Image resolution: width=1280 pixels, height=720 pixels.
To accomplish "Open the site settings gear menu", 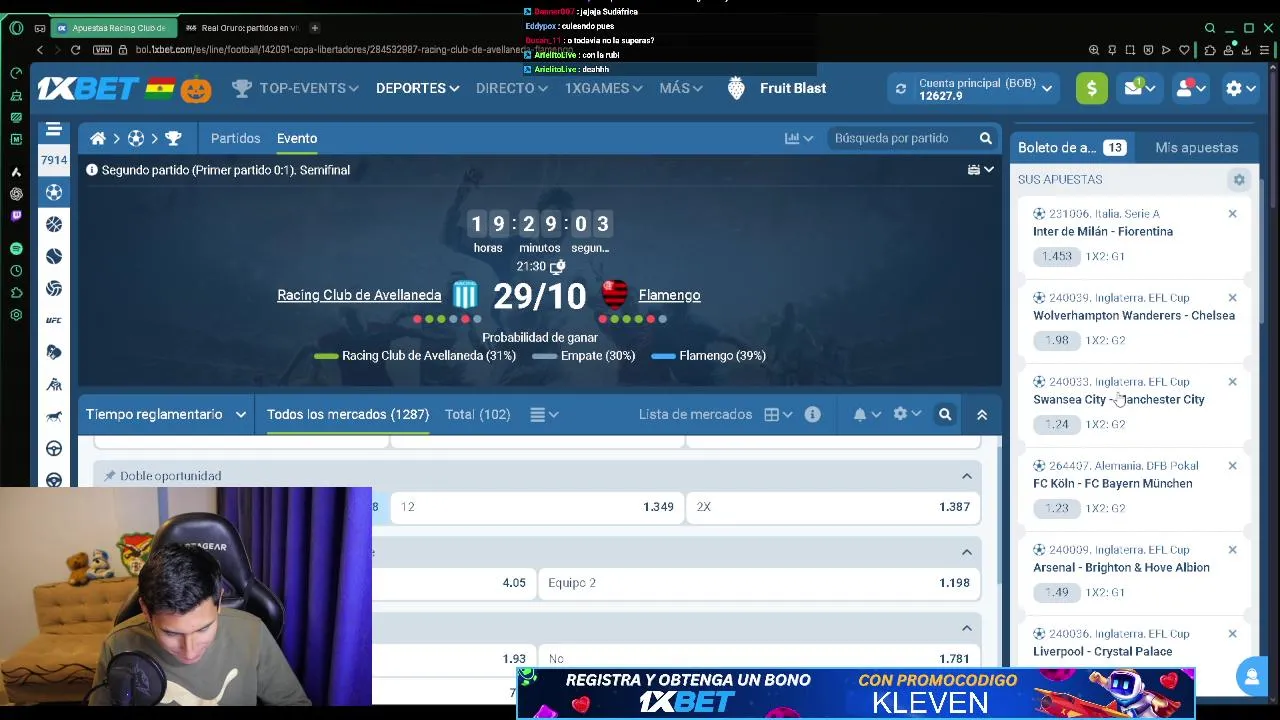I will click(x=1241, y=88).
